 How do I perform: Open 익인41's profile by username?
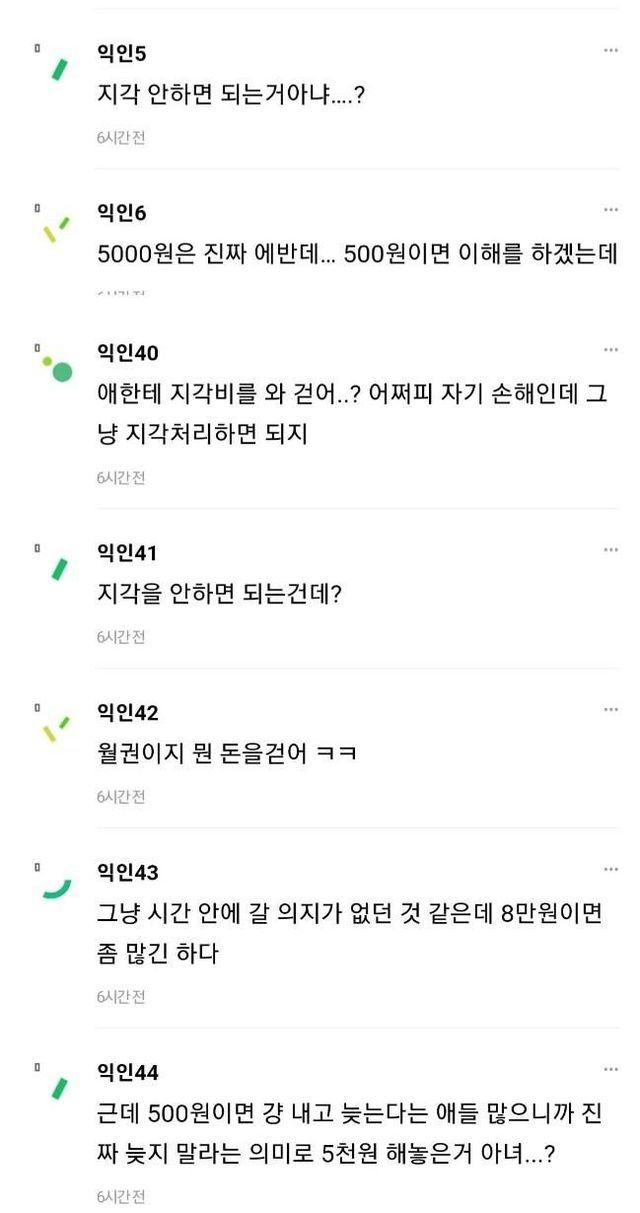(127, 552)
